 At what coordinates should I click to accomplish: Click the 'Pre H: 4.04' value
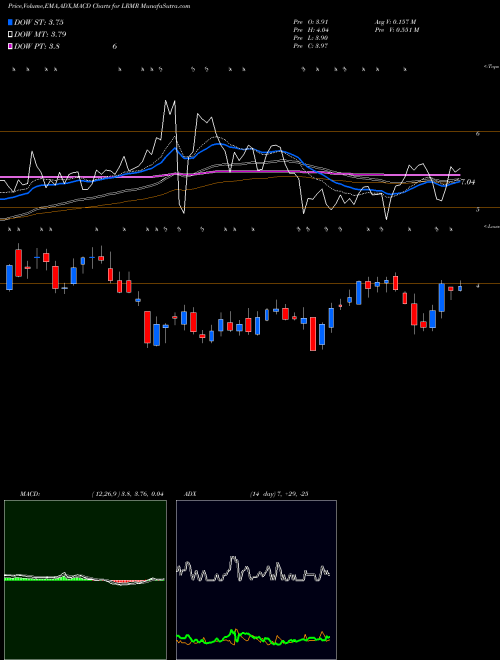click(x=311, y=30)
